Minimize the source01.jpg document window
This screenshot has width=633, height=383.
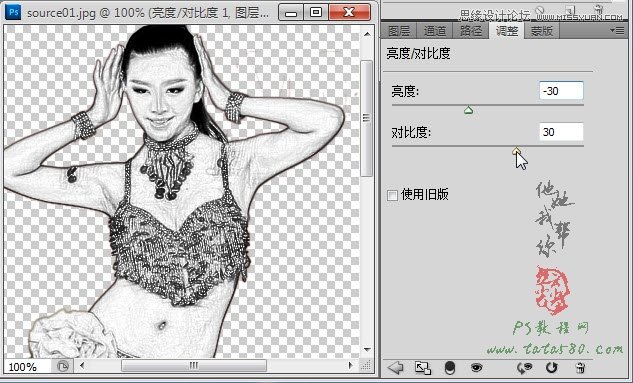click(291, 13)
